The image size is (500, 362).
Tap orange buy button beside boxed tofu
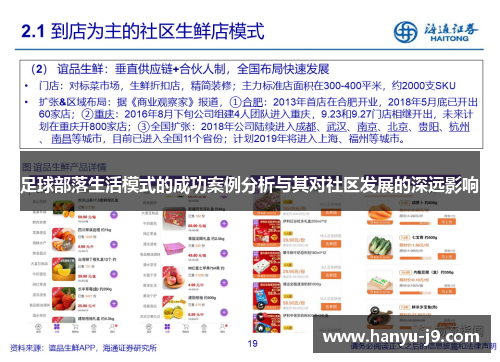[x=447, y=291]
